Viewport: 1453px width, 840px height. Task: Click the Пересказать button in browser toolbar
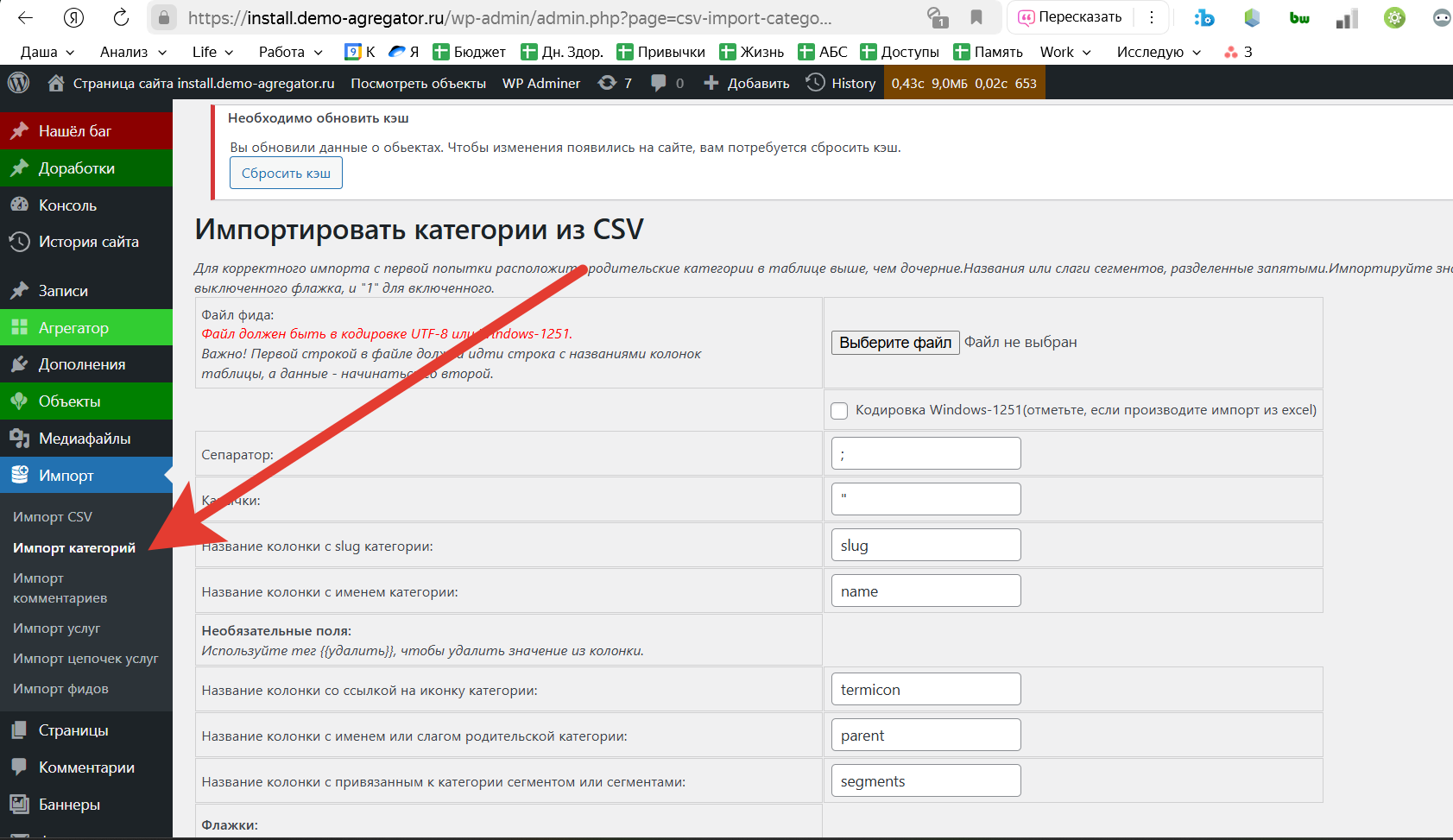click(1071, 17)
